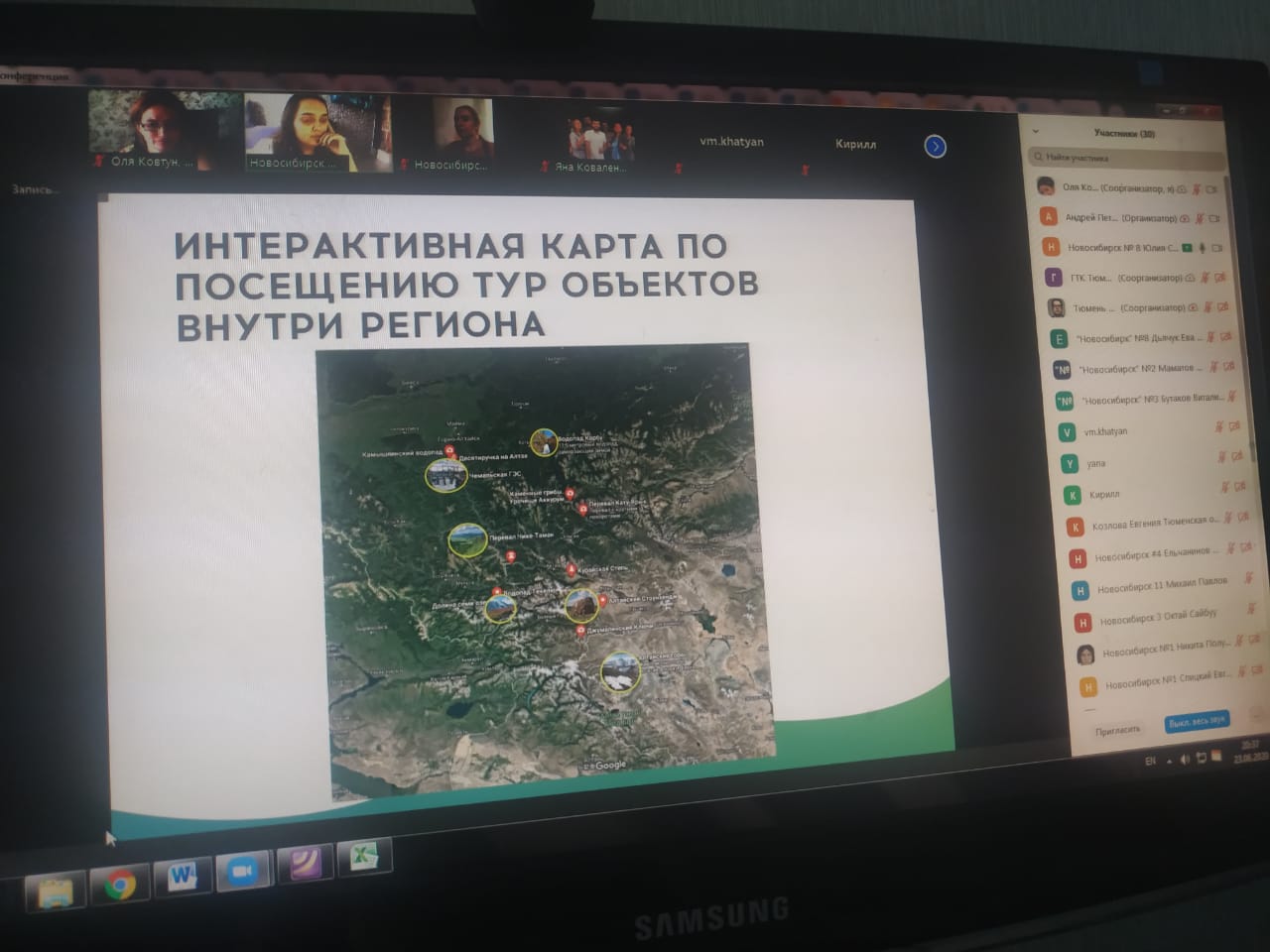Click camera-off icon for vm.khatyan in list

tap(1235, 426)
